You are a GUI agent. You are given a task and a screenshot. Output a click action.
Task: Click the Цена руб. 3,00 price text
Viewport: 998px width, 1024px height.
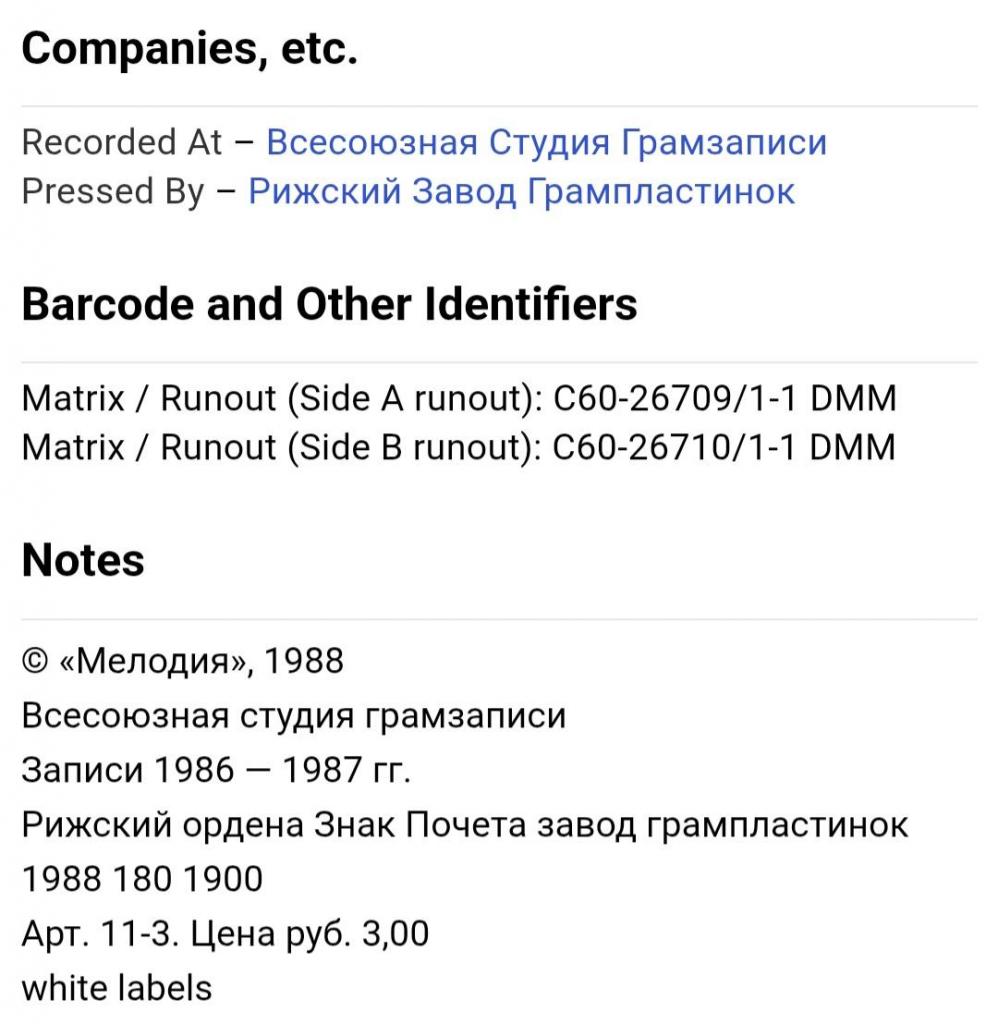pos(310,934)
